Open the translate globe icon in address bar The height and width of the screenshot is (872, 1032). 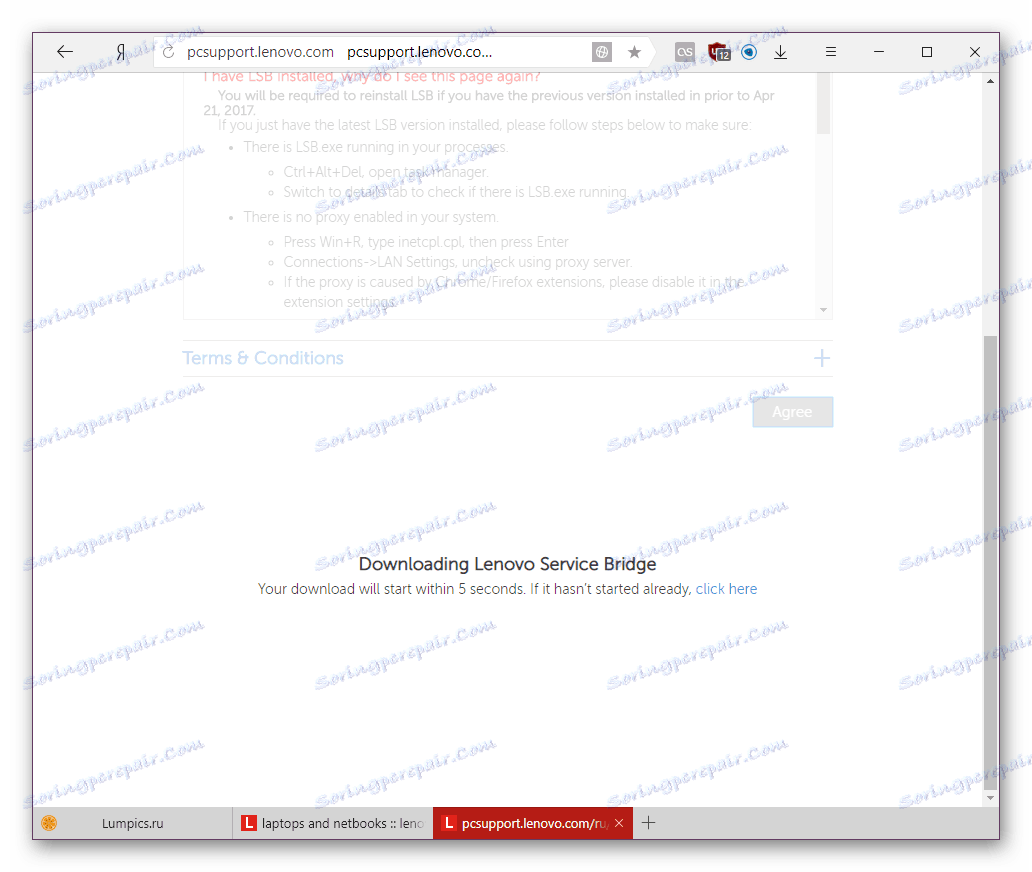pos(601,51)
